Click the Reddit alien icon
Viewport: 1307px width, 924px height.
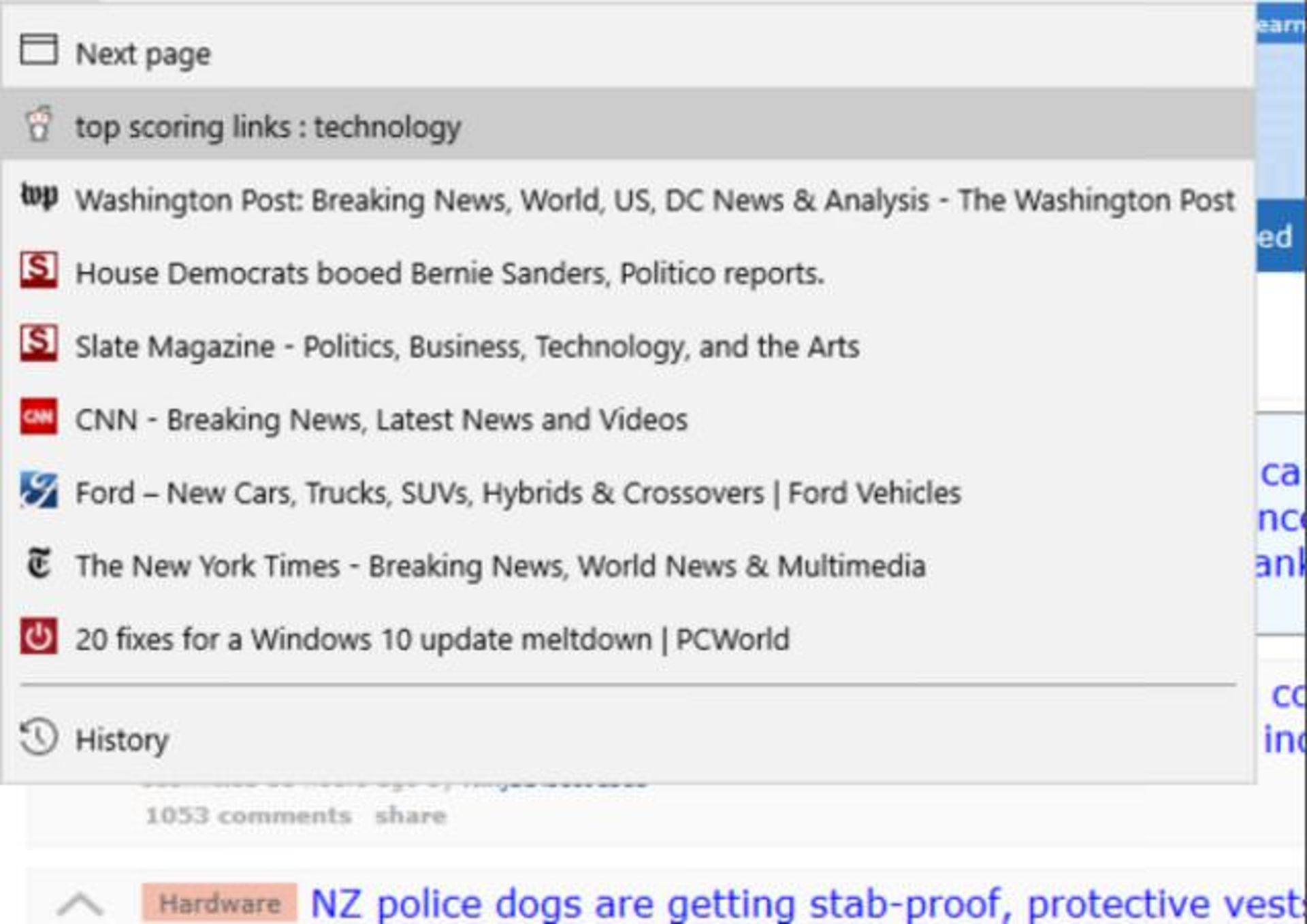pyautogui.click(x=38, y=124)
